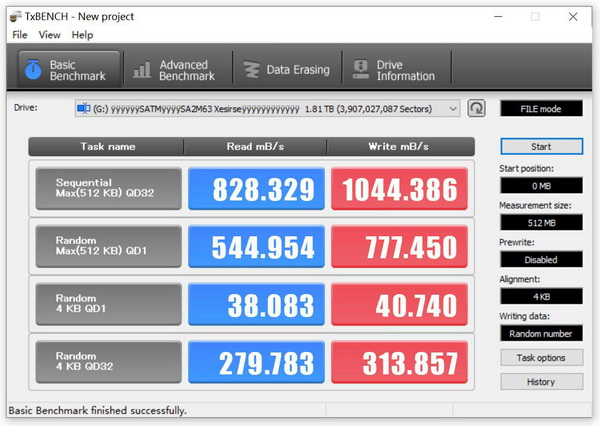Screen dimensions: 600x426
Task: Click the status text Basic Benchmark finished successfully
Action: point(98,410)
